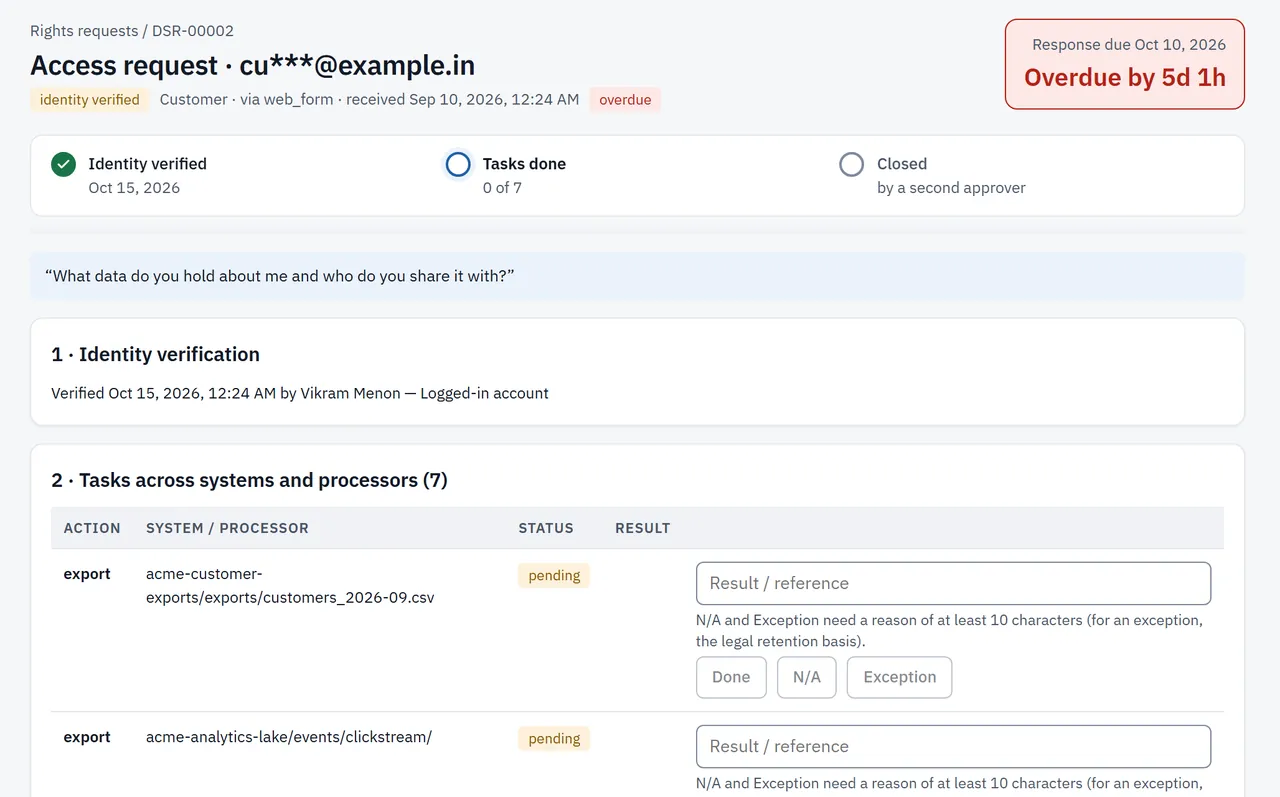Screen dimensions: 1280x797
Task: Focus the Result / reference field for customers_2026-09.csv
Action: [953, 583]
